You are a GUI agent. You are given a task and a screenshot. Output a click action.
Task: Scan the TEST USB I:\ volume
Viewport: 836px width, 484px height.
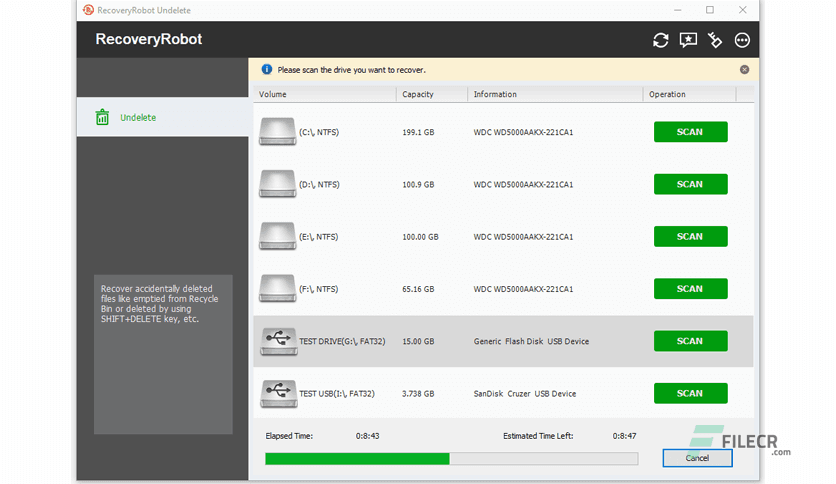[x=690, y=393]
